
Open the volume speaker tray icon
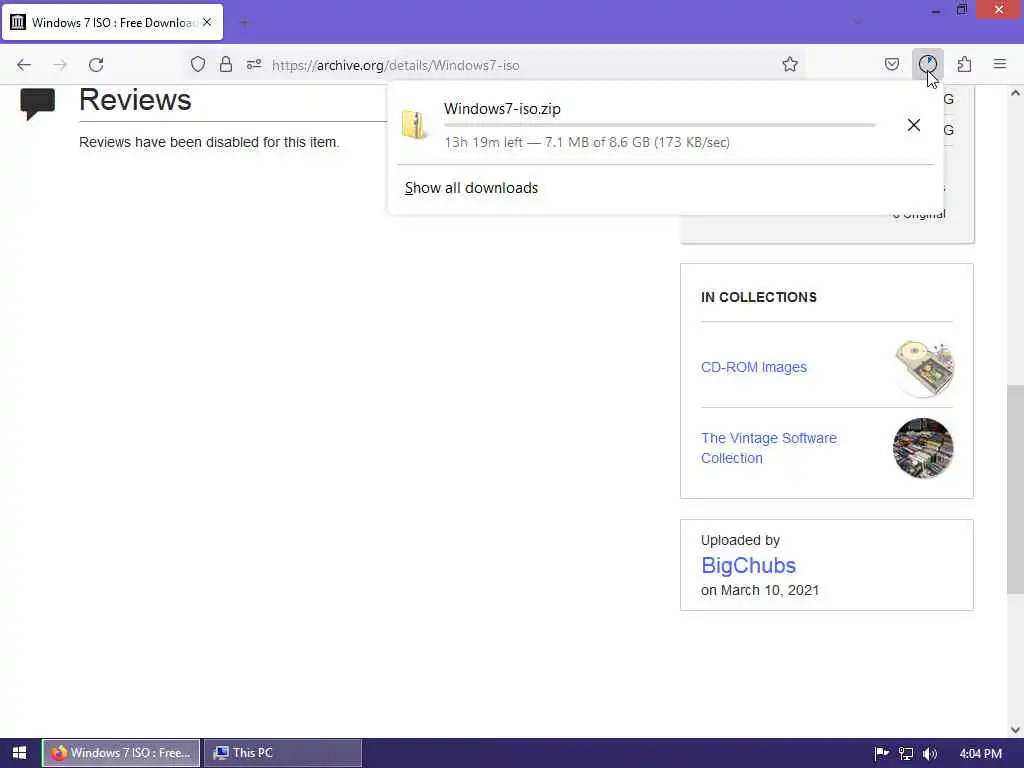(930, 754)
